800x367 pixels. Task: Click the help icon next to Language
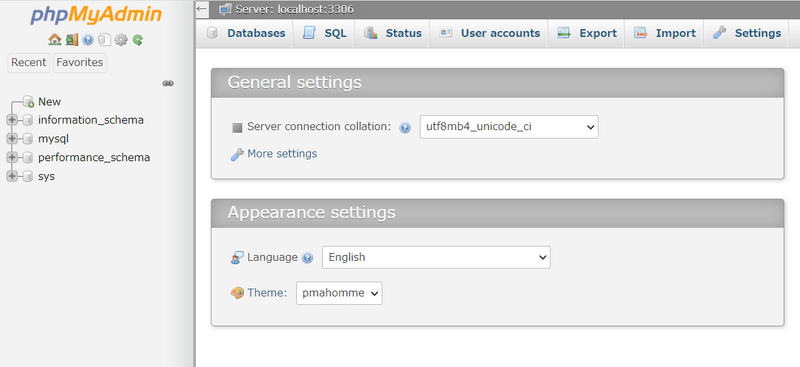[x=307, y=258]
